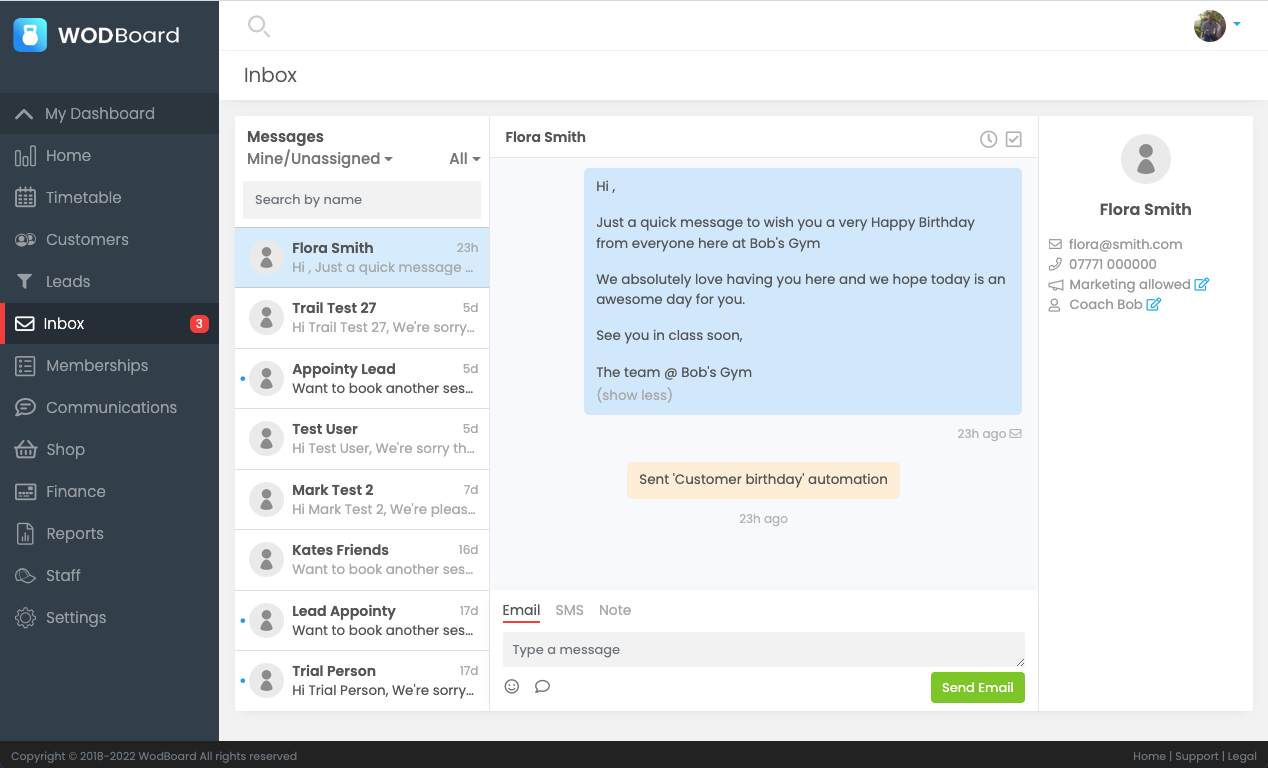
Task: Select the Timetable icon in the sidebar
Action: click(x=24, y=197)
